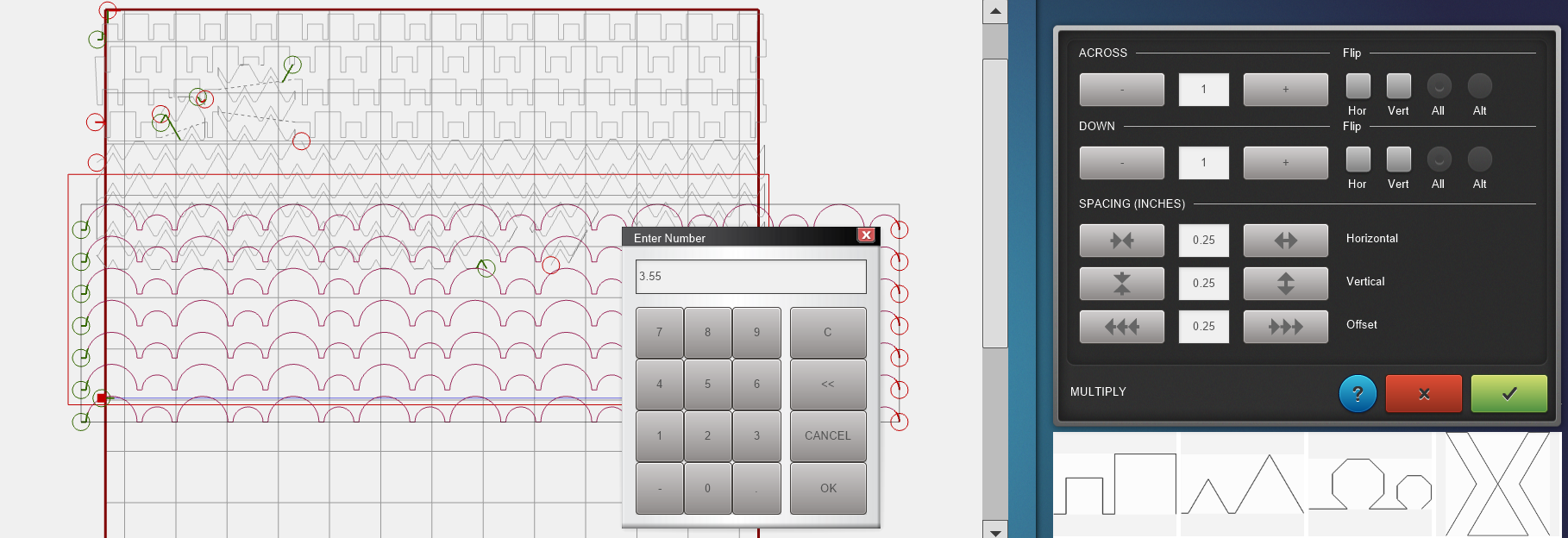Screen dimensions: 1568x538
Task: Toggle the Down Flip Vert checkbox
Action: [x=1398, y=160]
